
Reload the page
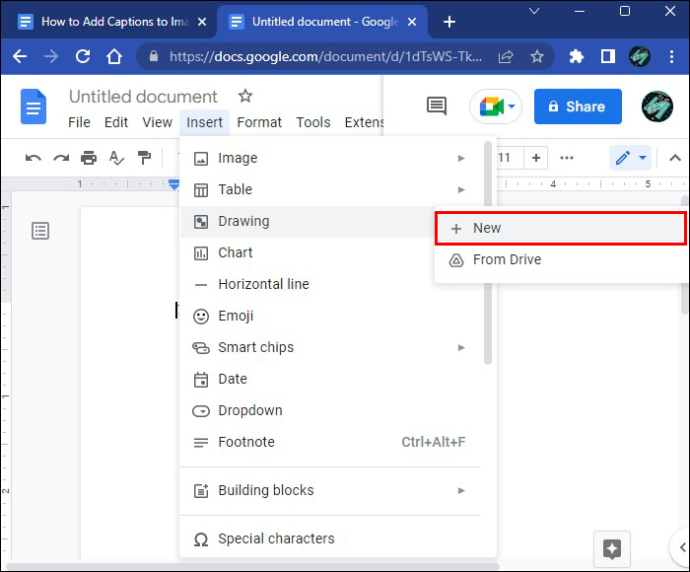pos(83,56)
